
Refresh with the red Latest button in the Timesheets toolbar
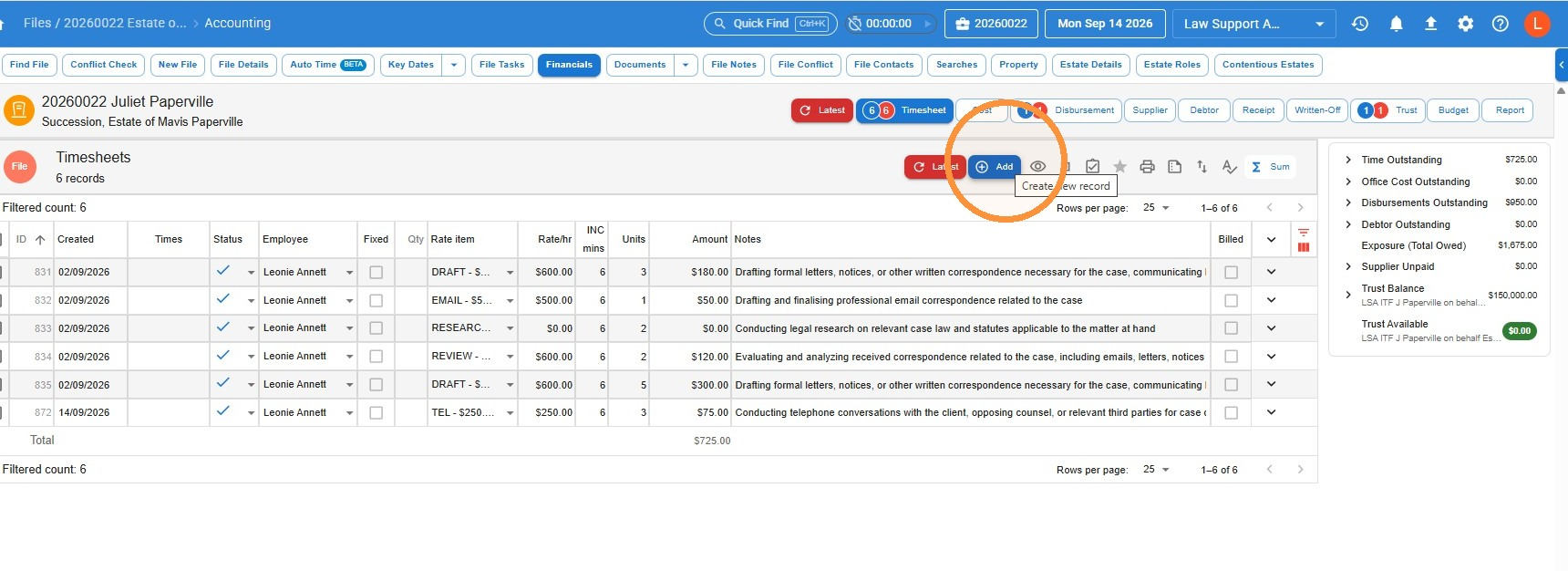(x=934, y=167)
